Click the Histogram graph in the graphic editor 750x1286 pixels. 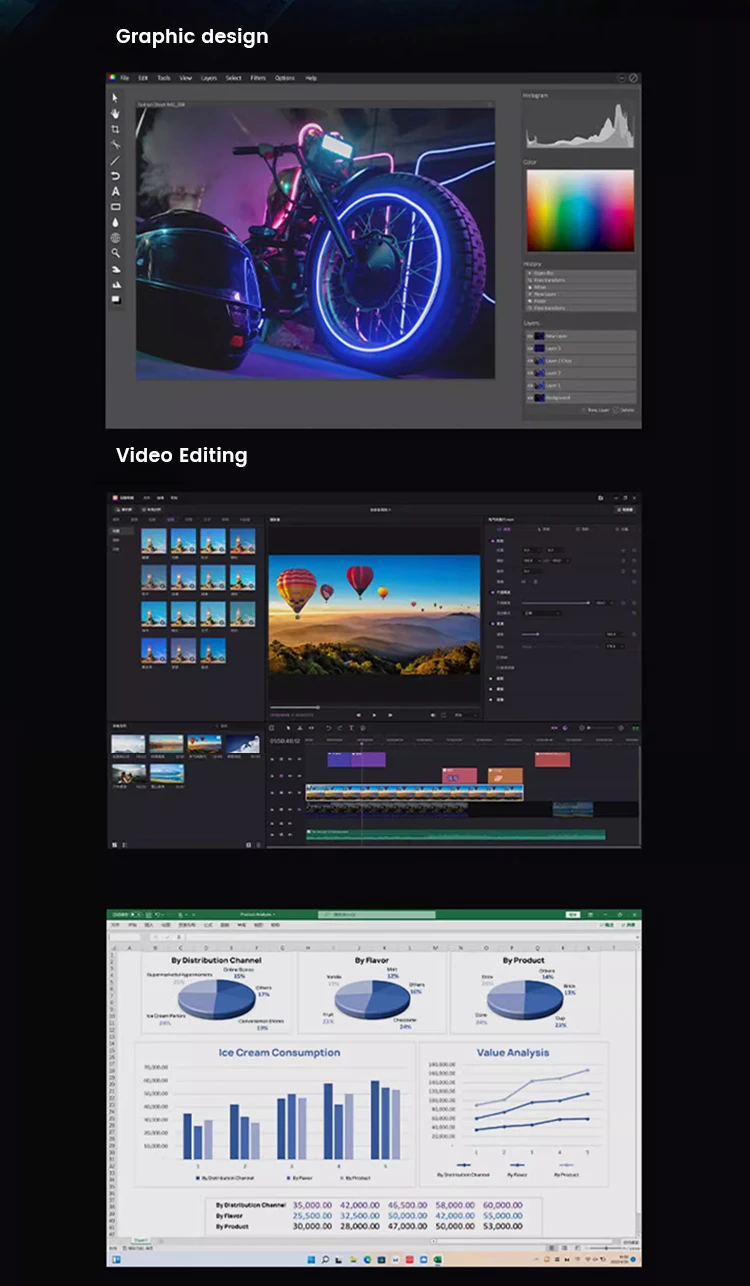(580, 125)
